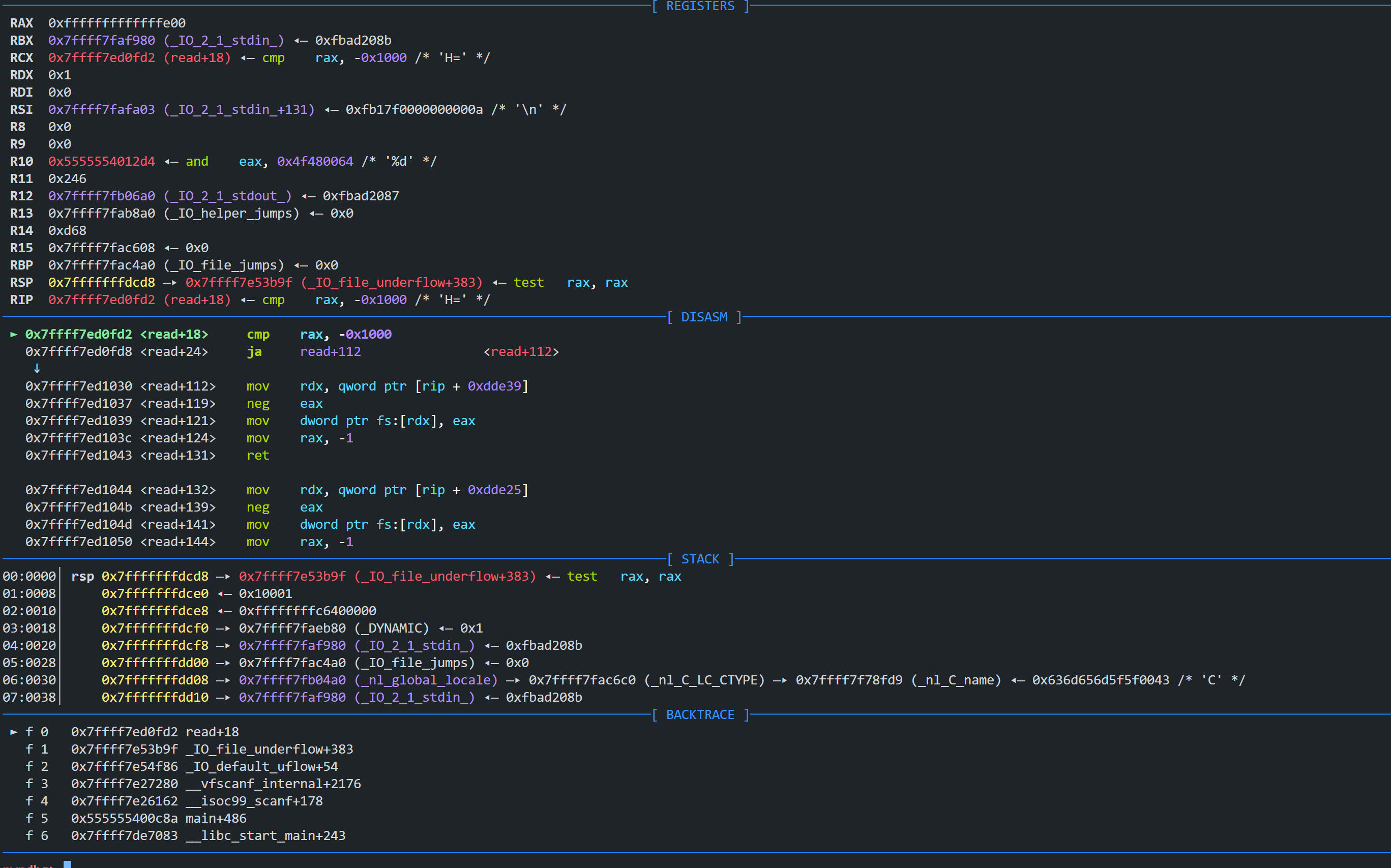
Task: Select the RCX register label
Action: (x=22, y=57)
